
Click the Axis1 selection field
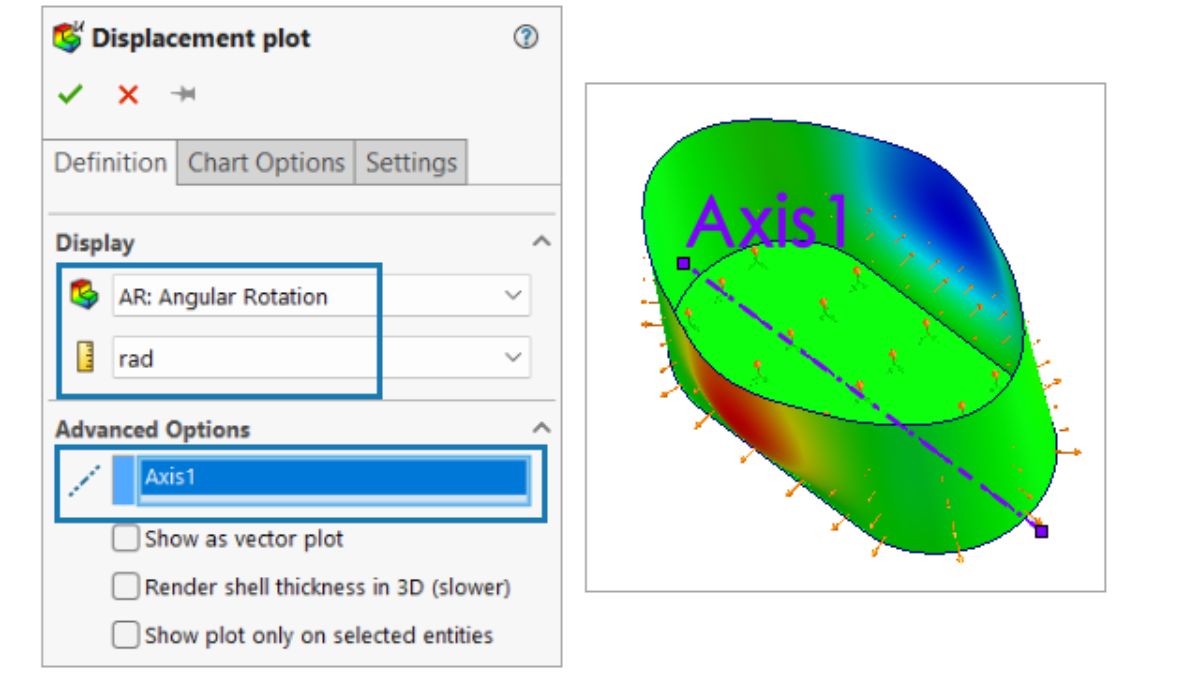coord(334,478)
